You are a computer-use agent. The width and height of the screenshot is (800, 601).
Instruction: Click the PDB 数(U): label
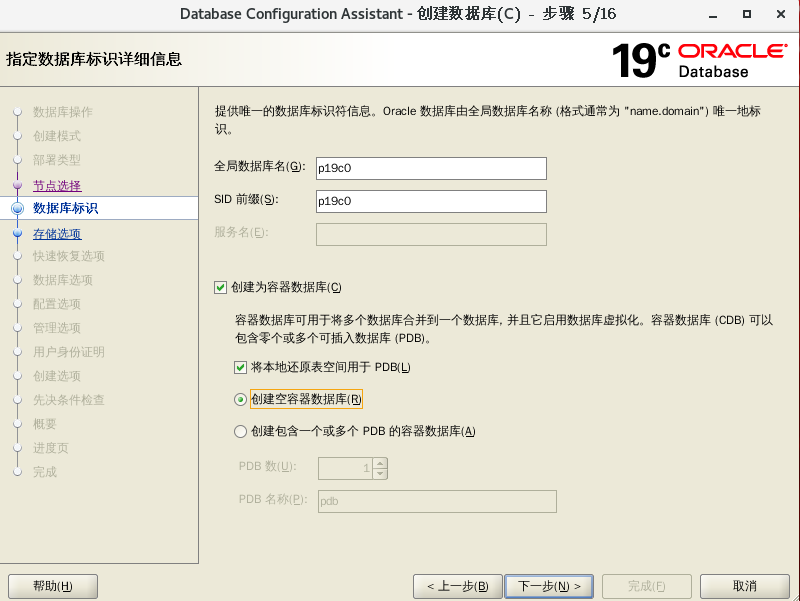click(x=267, y=466)
